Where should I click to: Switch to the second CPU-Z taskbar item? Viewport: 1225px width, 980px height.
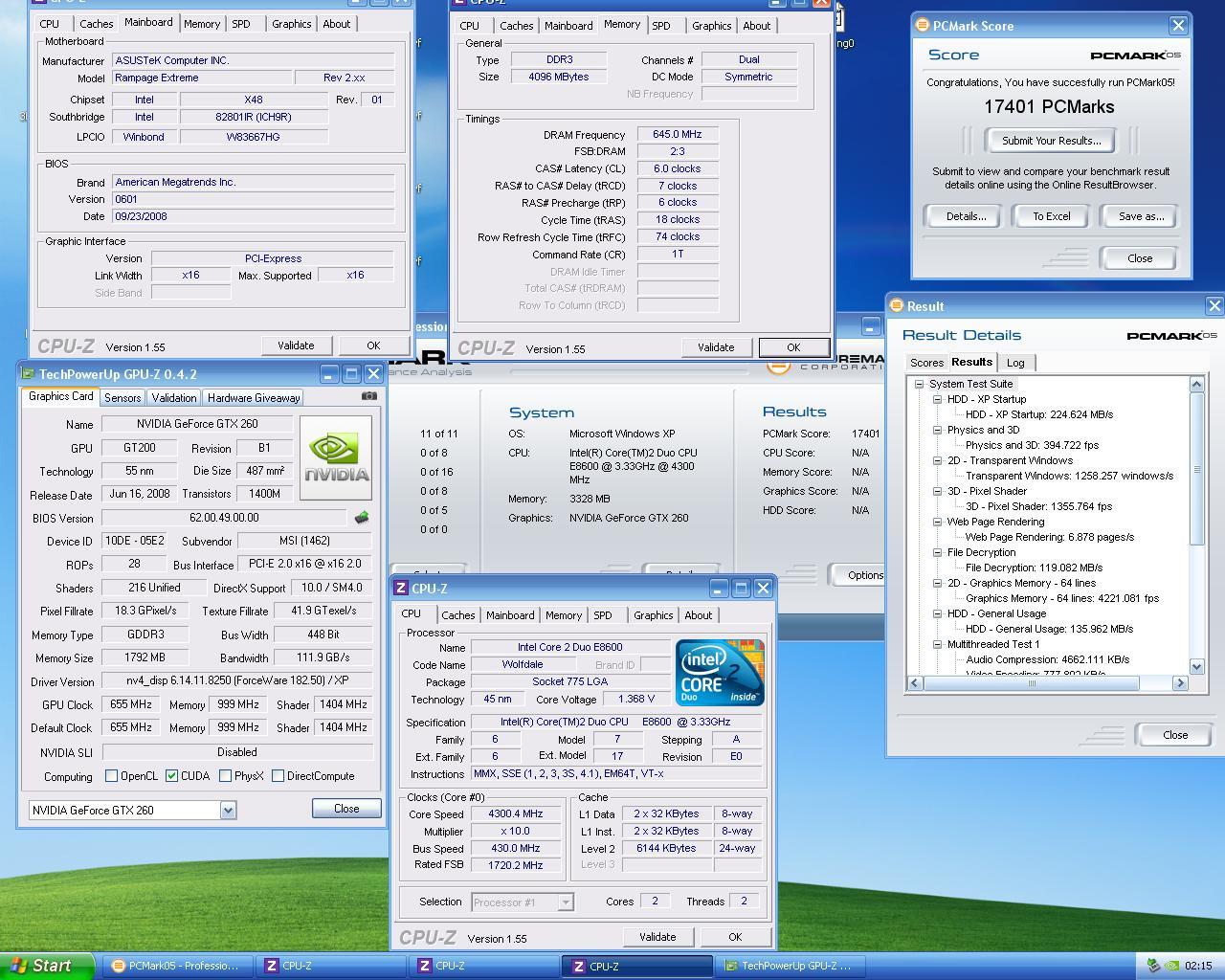click(485, 966)
